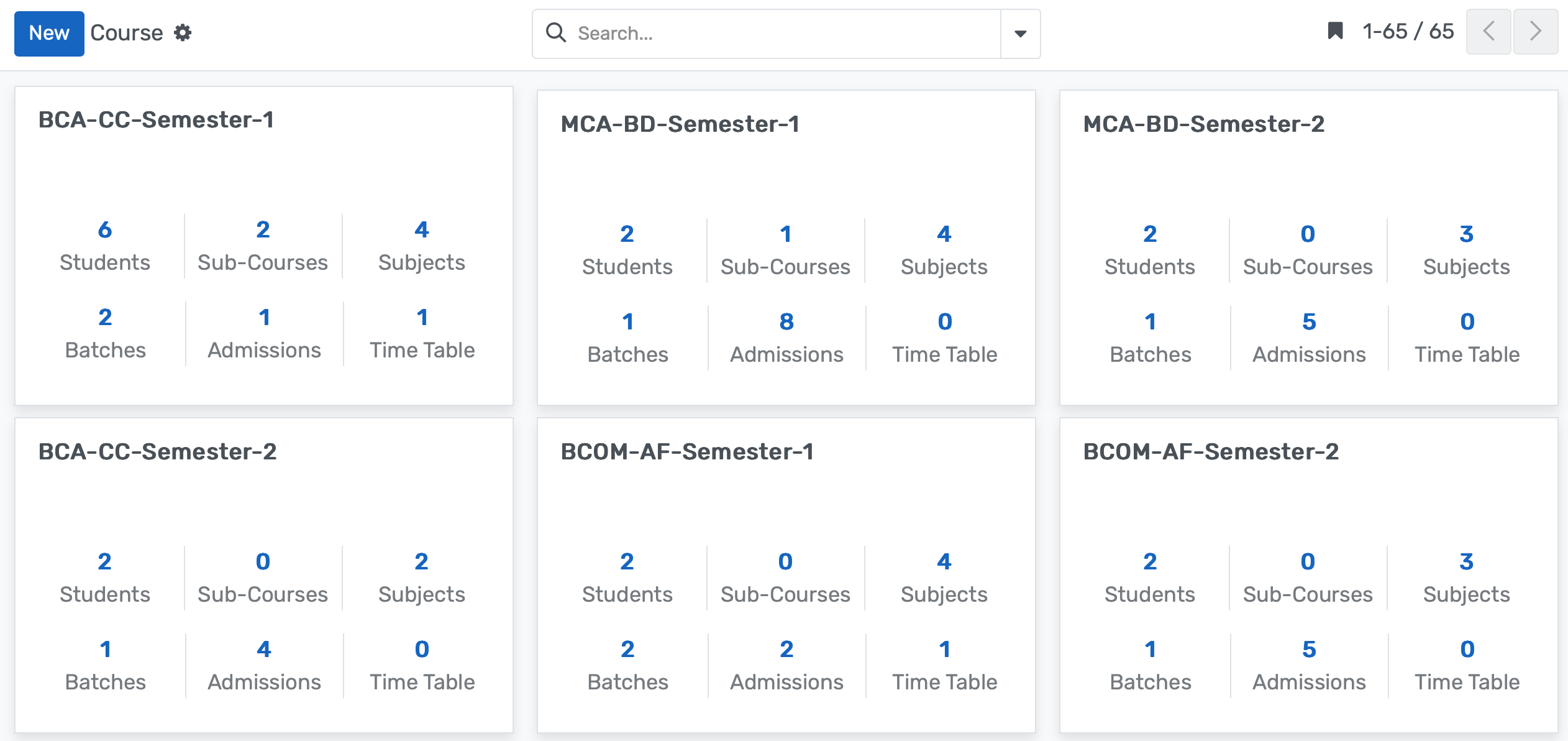This screenshot has width=1568, height=741.
Task: Click the previous page chevron
Action: coord(1488,31)
